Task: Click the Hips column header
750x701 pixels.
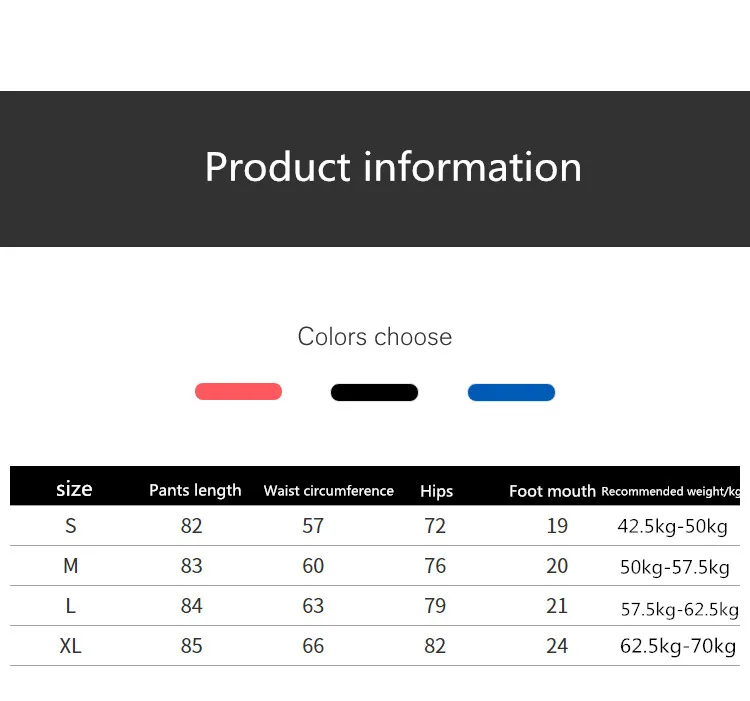Action: point(436,491)
